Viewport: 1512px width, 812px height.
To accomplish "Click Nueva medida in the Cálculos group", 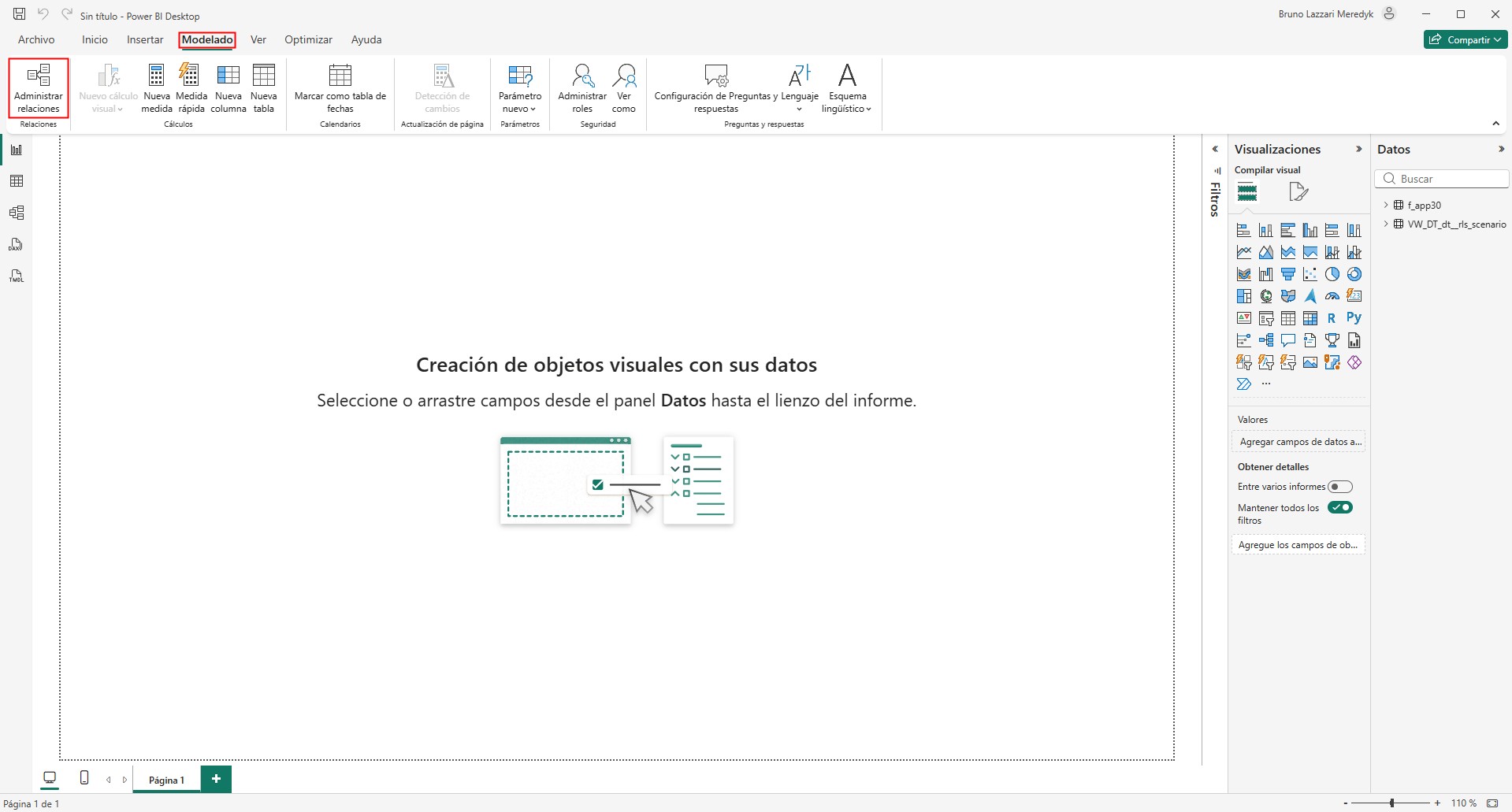I will [x=156, y=88].
